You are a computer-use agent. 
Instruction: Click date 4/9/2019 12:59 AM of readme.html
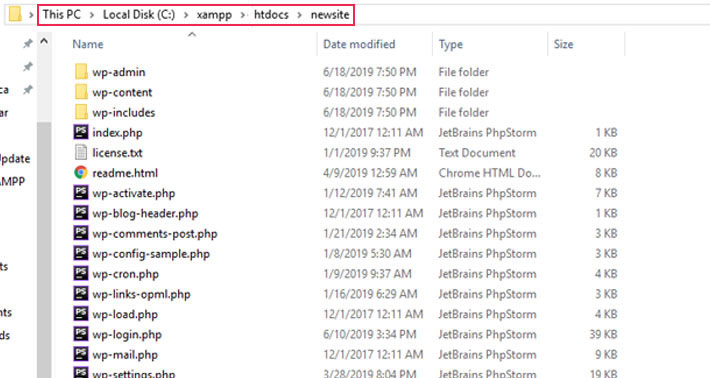coord(370,173)
